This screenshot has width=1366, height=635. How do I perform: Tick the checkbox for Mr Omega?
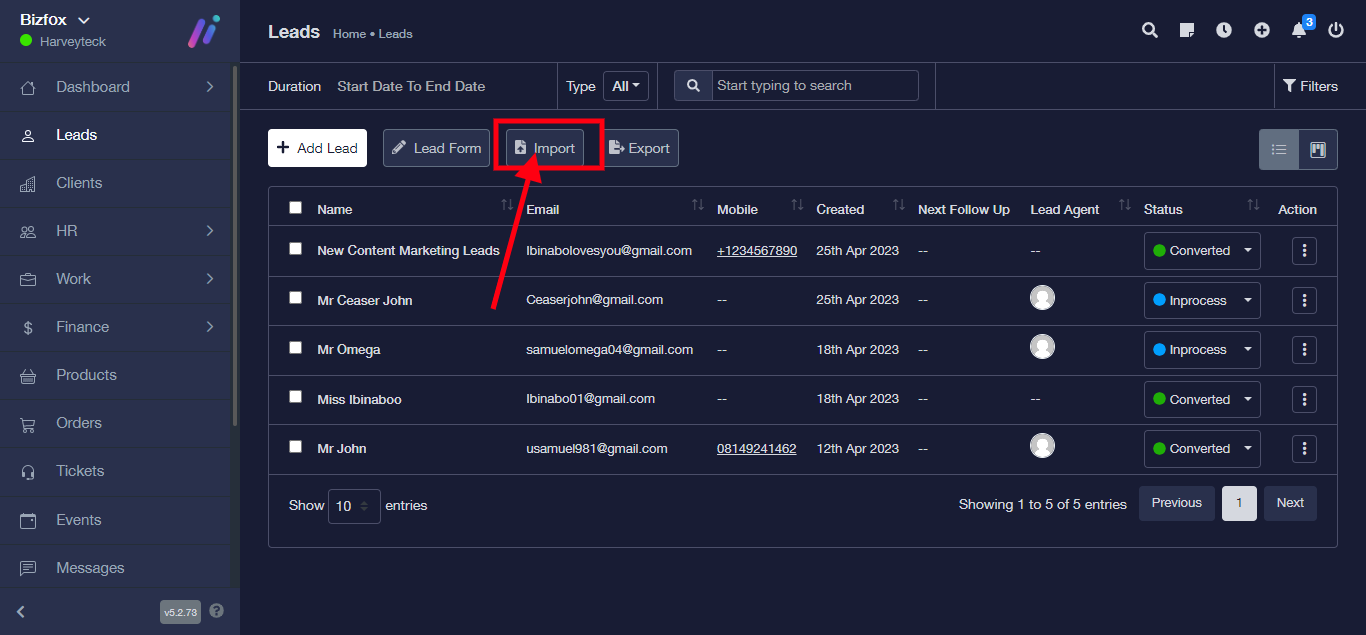[295, 348]
